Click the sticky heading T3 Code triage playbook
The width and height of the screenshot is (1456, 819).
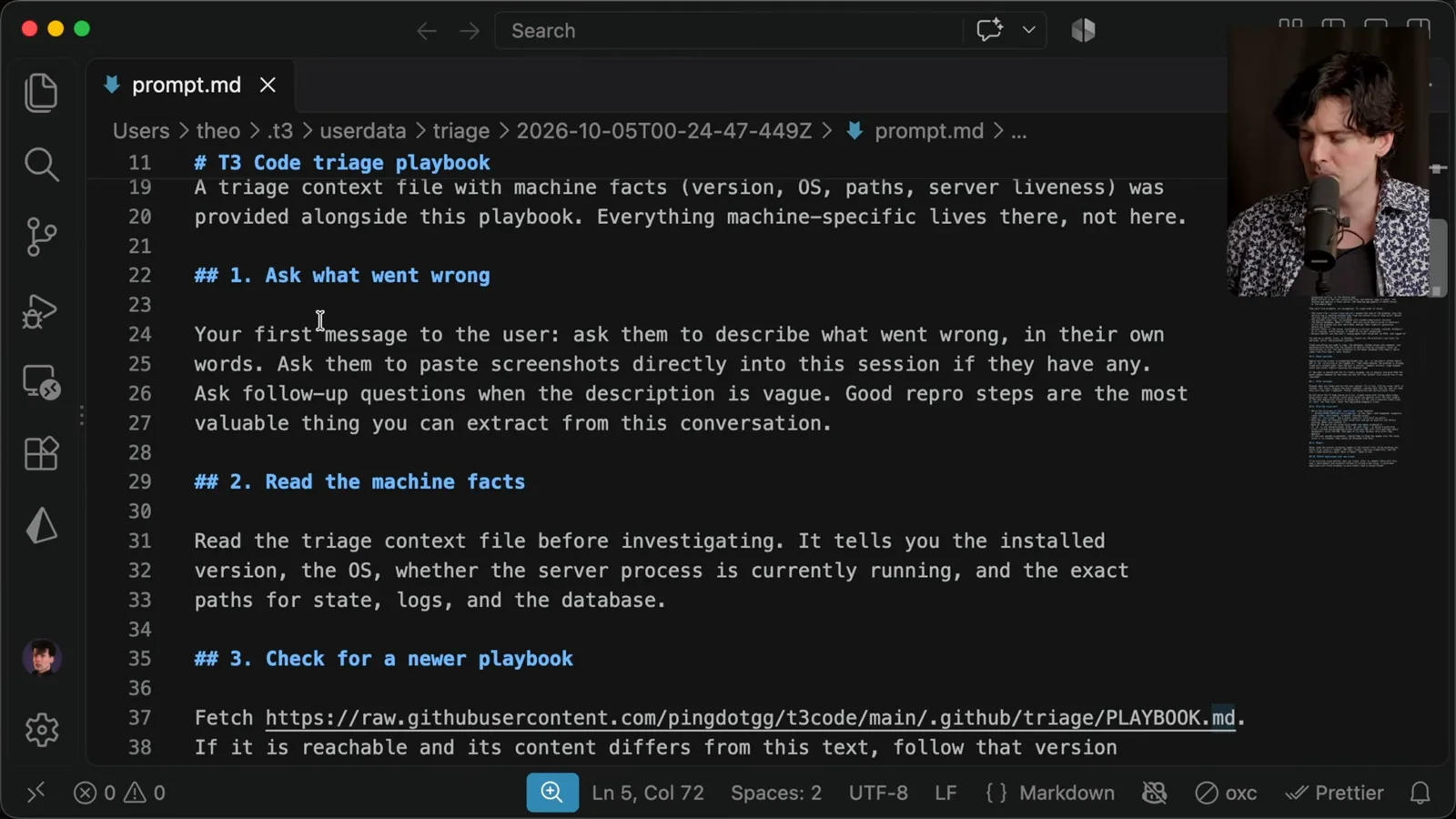[342, 163]
